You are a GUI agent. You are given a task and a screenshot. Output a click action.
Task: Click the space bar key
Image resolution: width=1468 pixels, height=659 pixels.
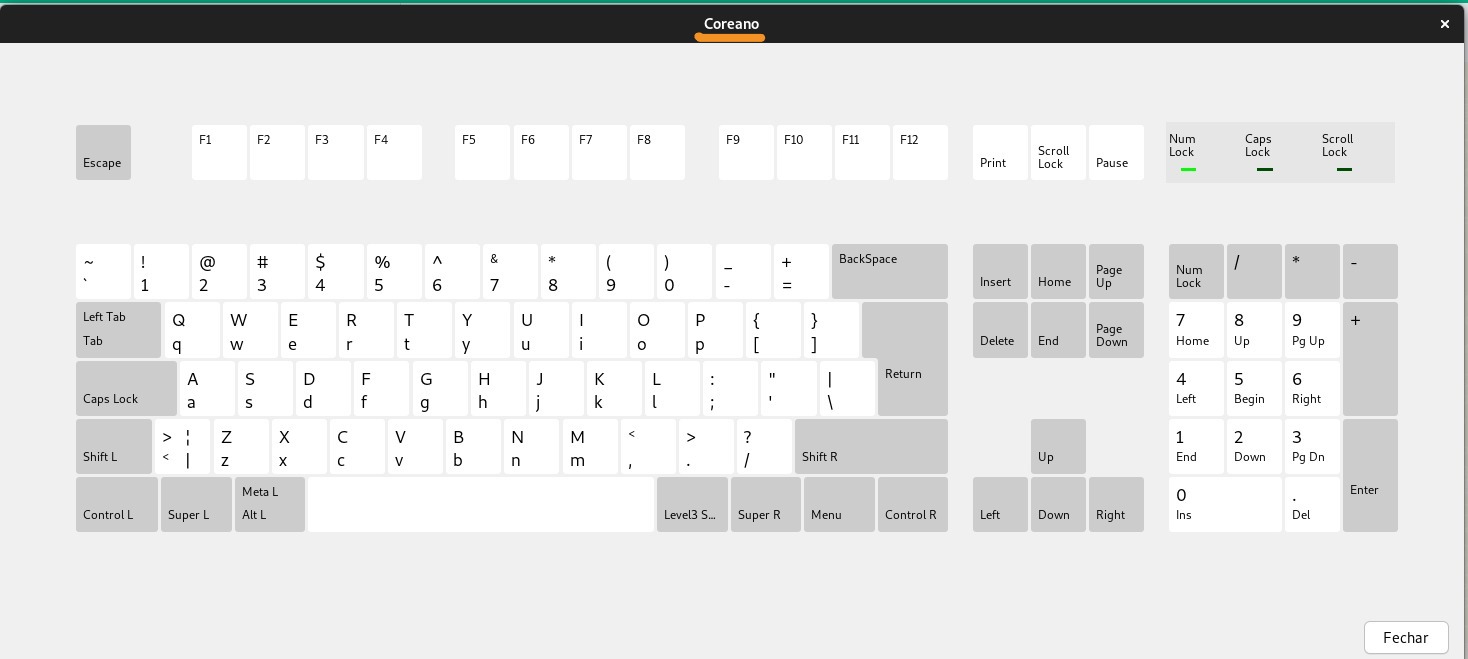481,504
